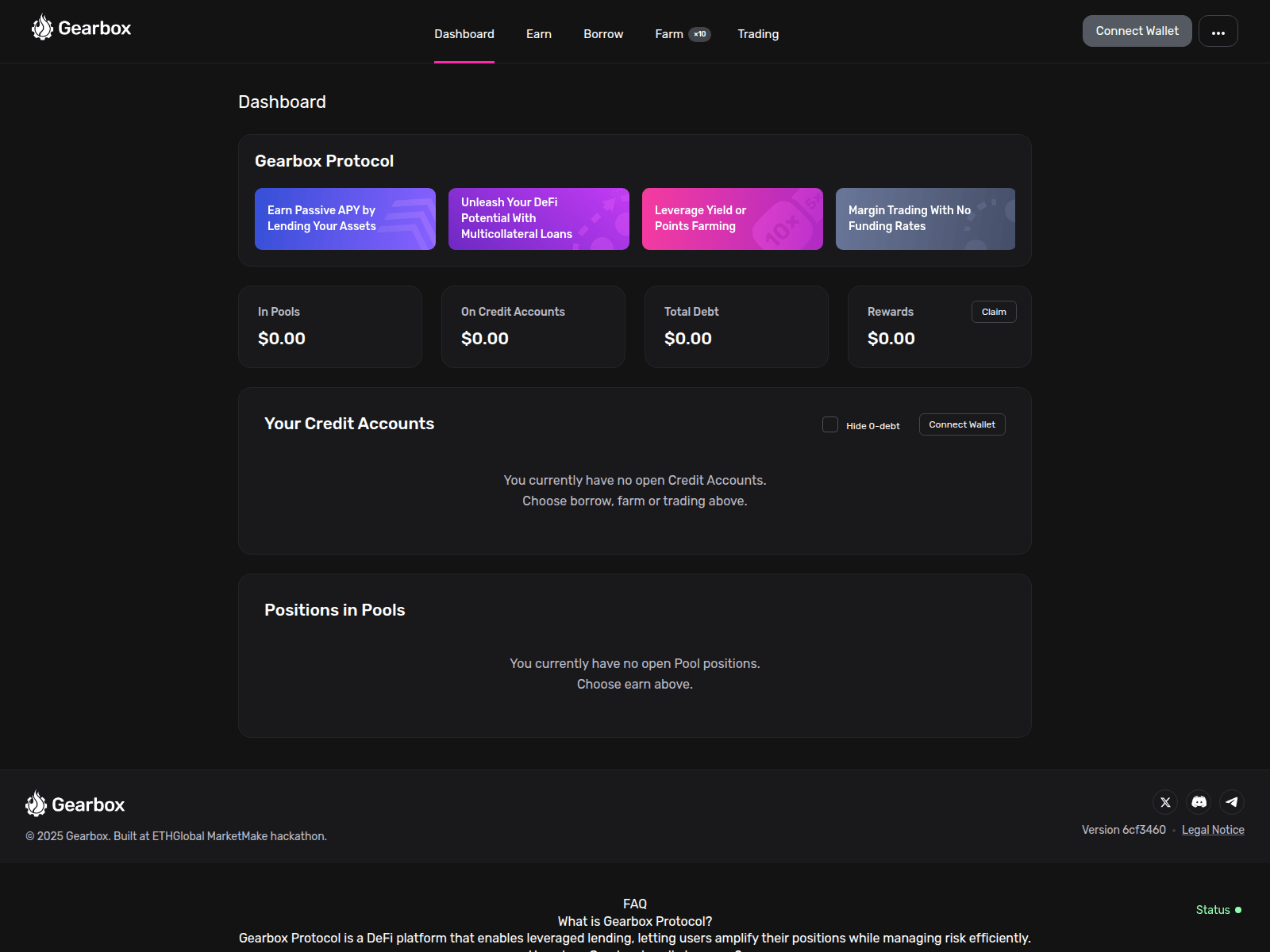Image resolution: width=1270 pixels, height=952 pixels.
Task: Click Connect Wallet in Your Credit Accounts
Action: [x=962, y=424]
